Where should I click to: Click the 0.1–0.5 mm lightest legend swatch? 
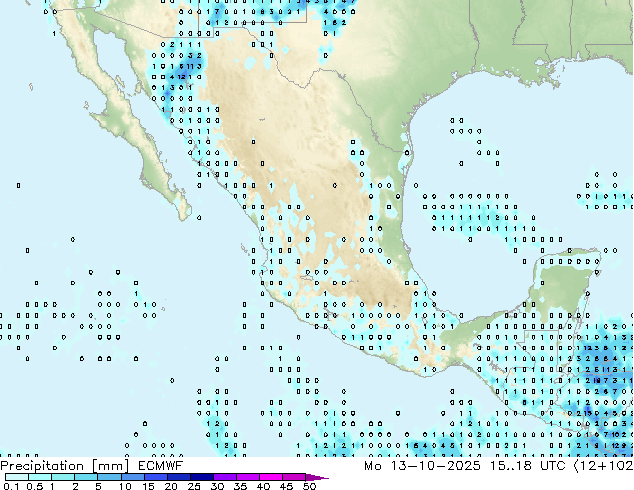(x=17, y=477)
